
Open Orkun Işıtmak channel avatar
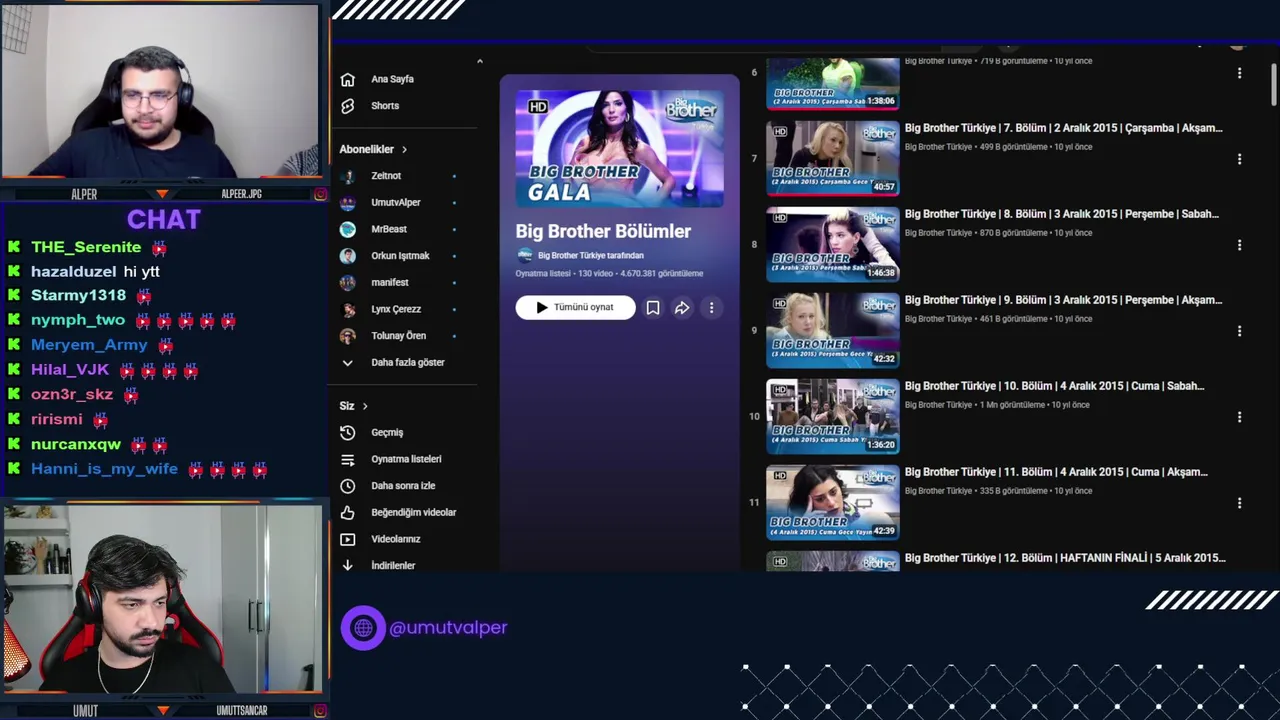point(347,256)
